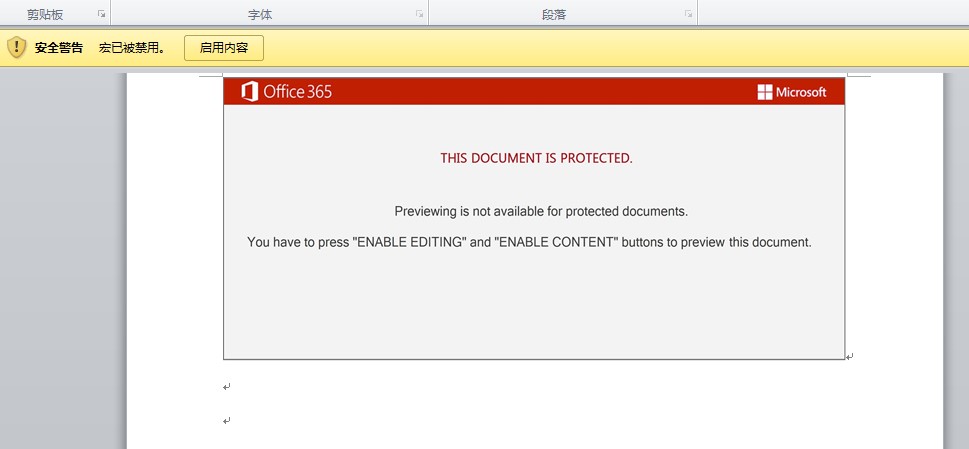Open the 字体 dialog launcher arrow
The image size is (969, 449).
point(420,14)
